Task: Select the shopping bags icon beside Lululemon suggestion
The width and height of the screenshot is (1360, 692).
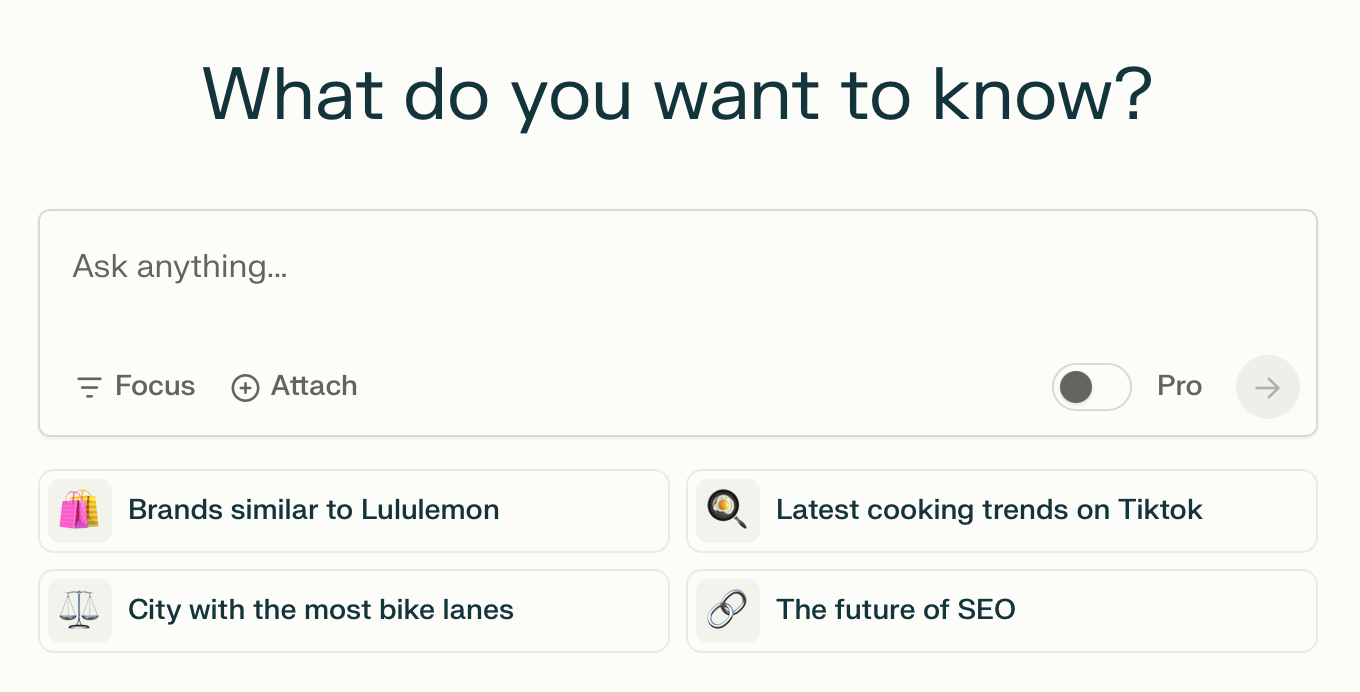Action: click(79, 510)
